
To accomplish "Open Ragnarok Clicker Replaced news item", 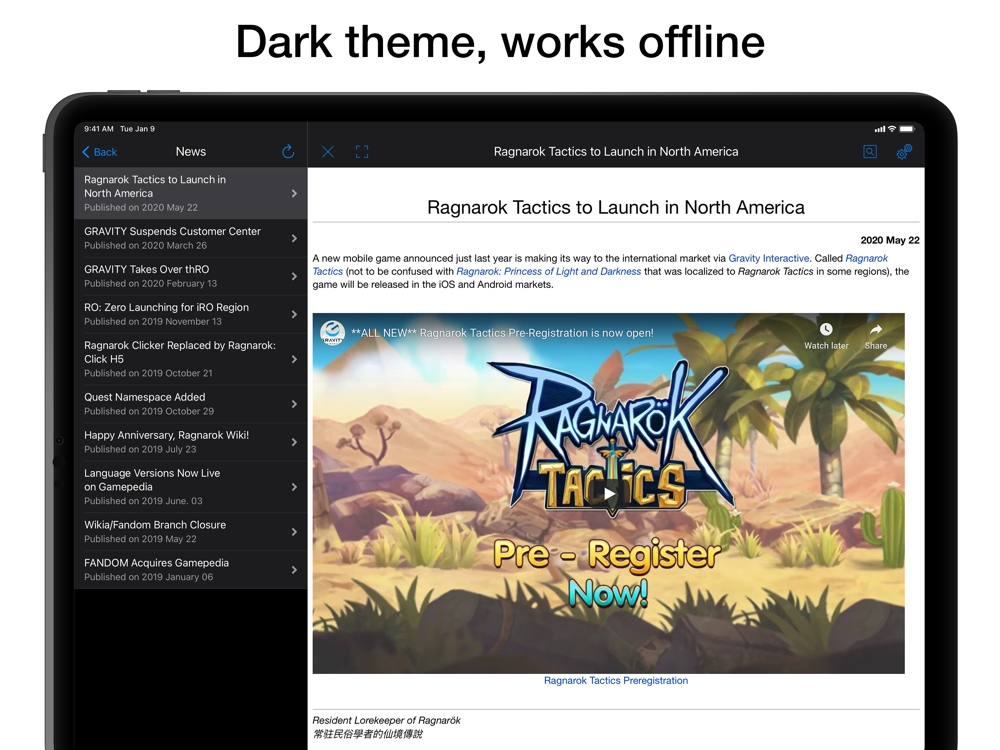I will [x=191, y=359].
